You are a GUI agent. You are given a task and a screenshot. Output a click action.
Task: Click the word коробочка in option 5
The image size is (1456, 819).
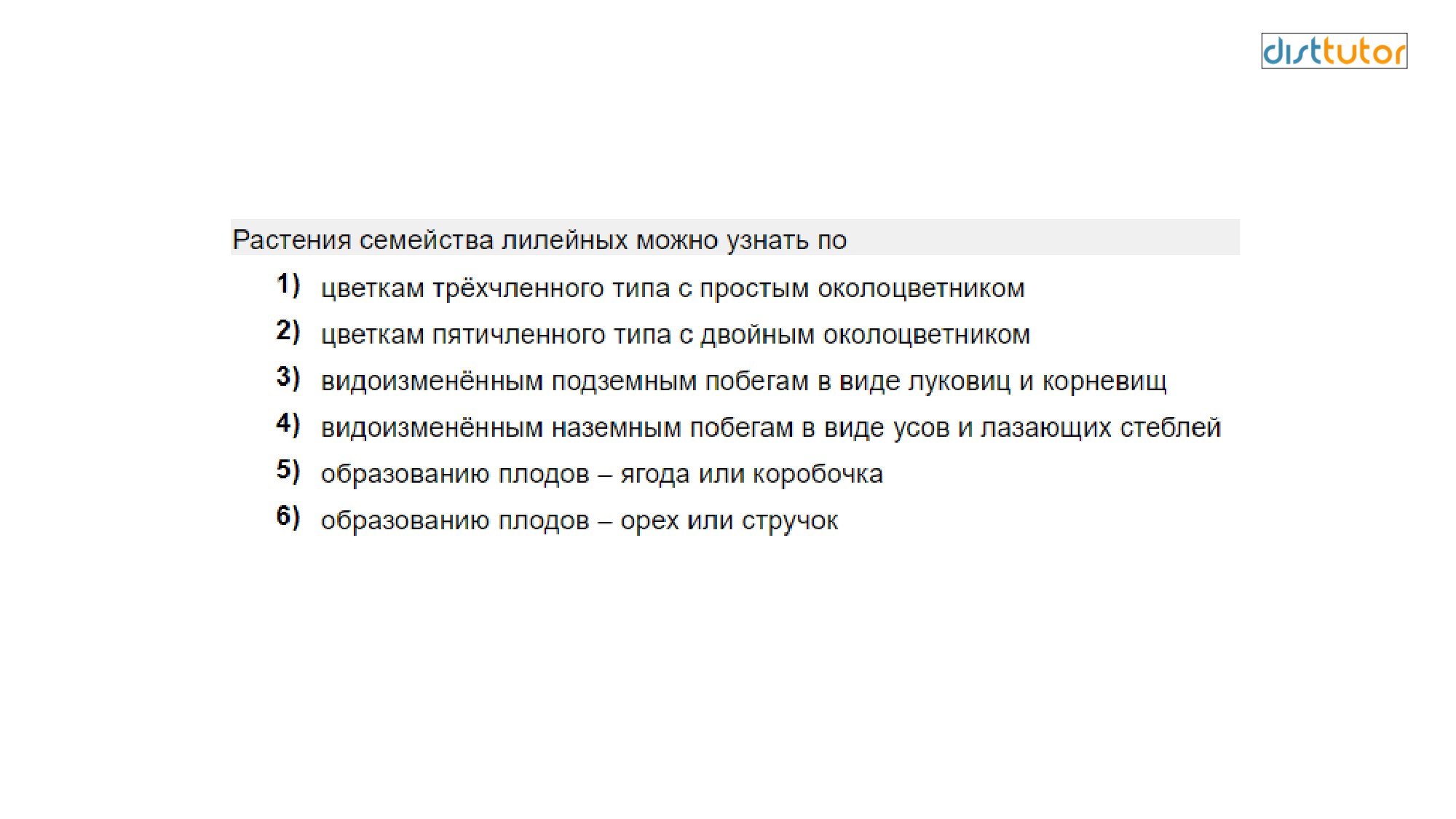tap(818, 475)
